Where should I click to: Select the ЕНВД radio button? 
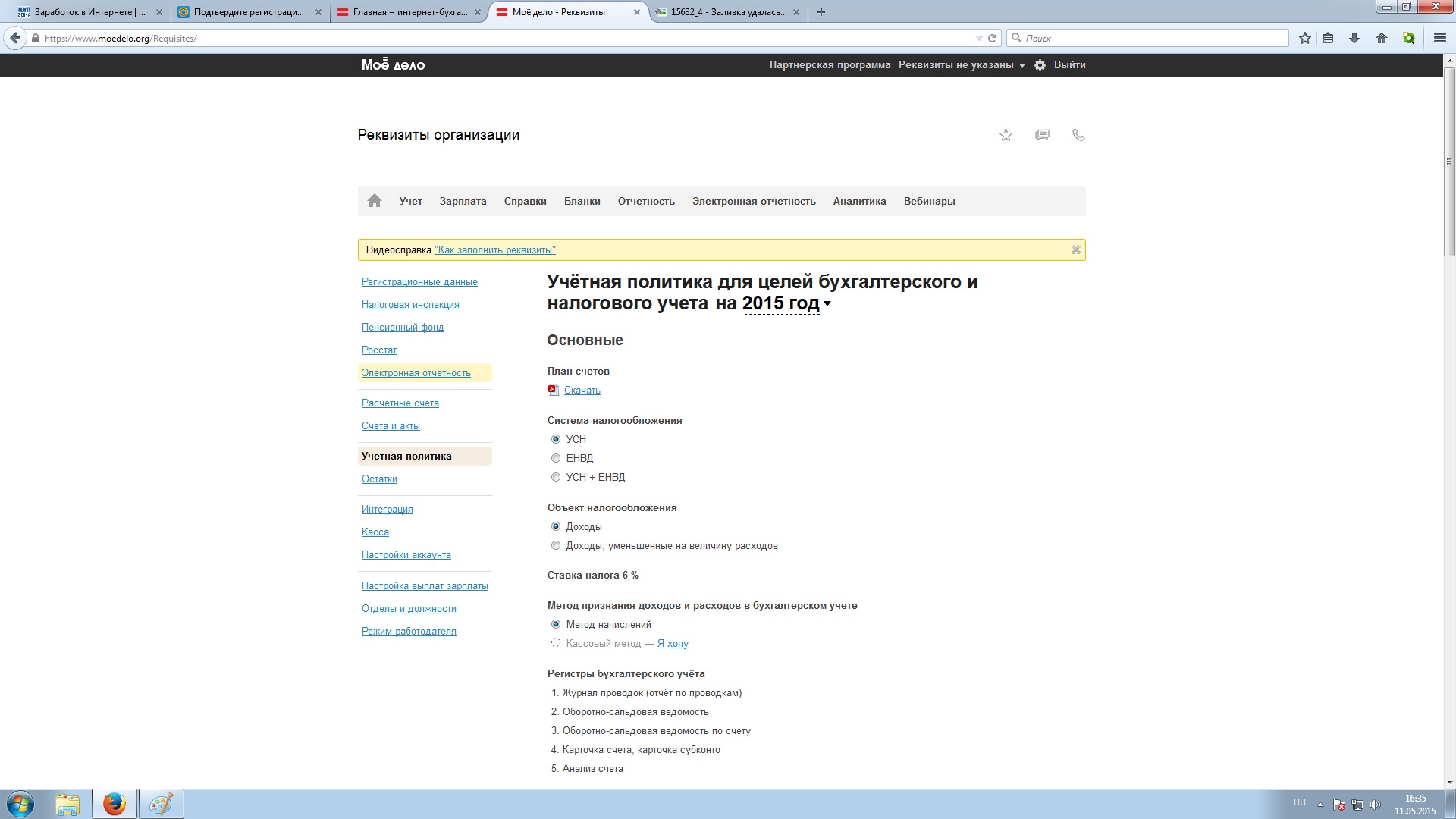point(556,458)
